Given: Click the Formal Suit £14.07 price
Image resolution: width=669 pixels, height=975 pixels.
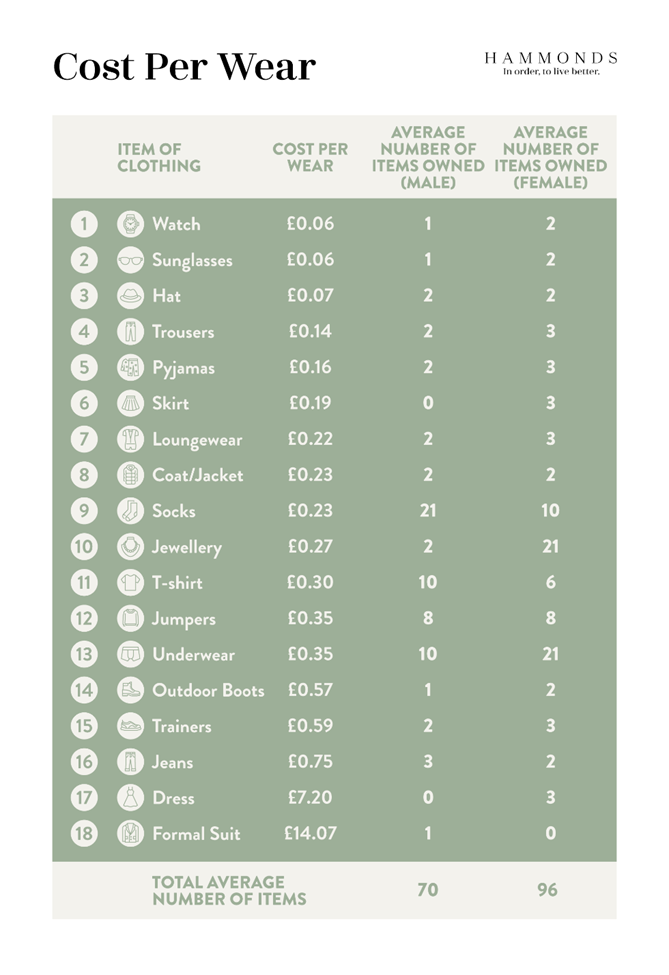Looking at the screenshot, I should tap(310, 833).
